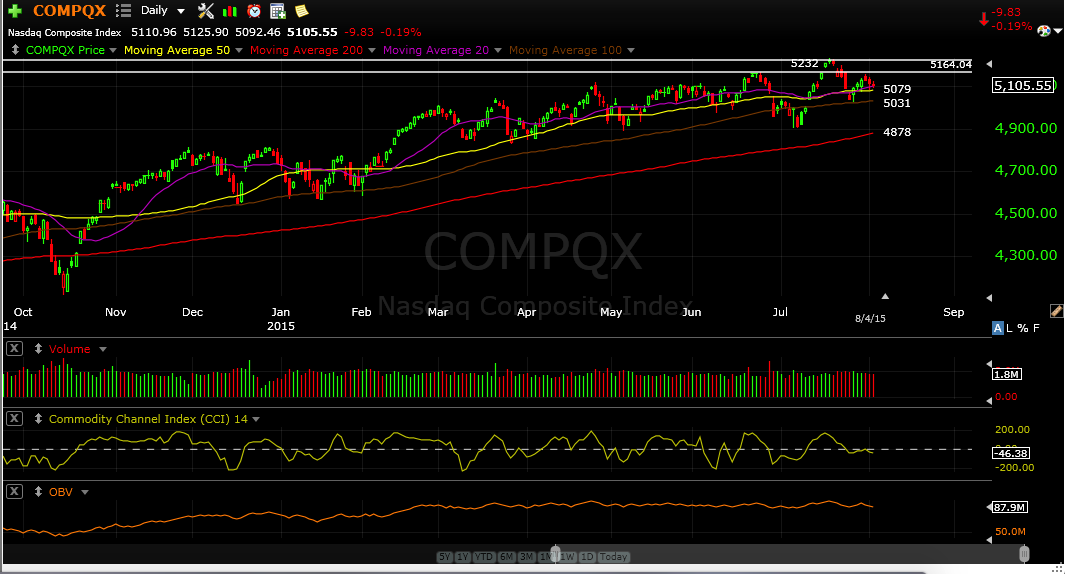Click the calendar add-event icon
Image resolution: width=1065 pixels, height=574 pixels.
[x=277, y=11]
